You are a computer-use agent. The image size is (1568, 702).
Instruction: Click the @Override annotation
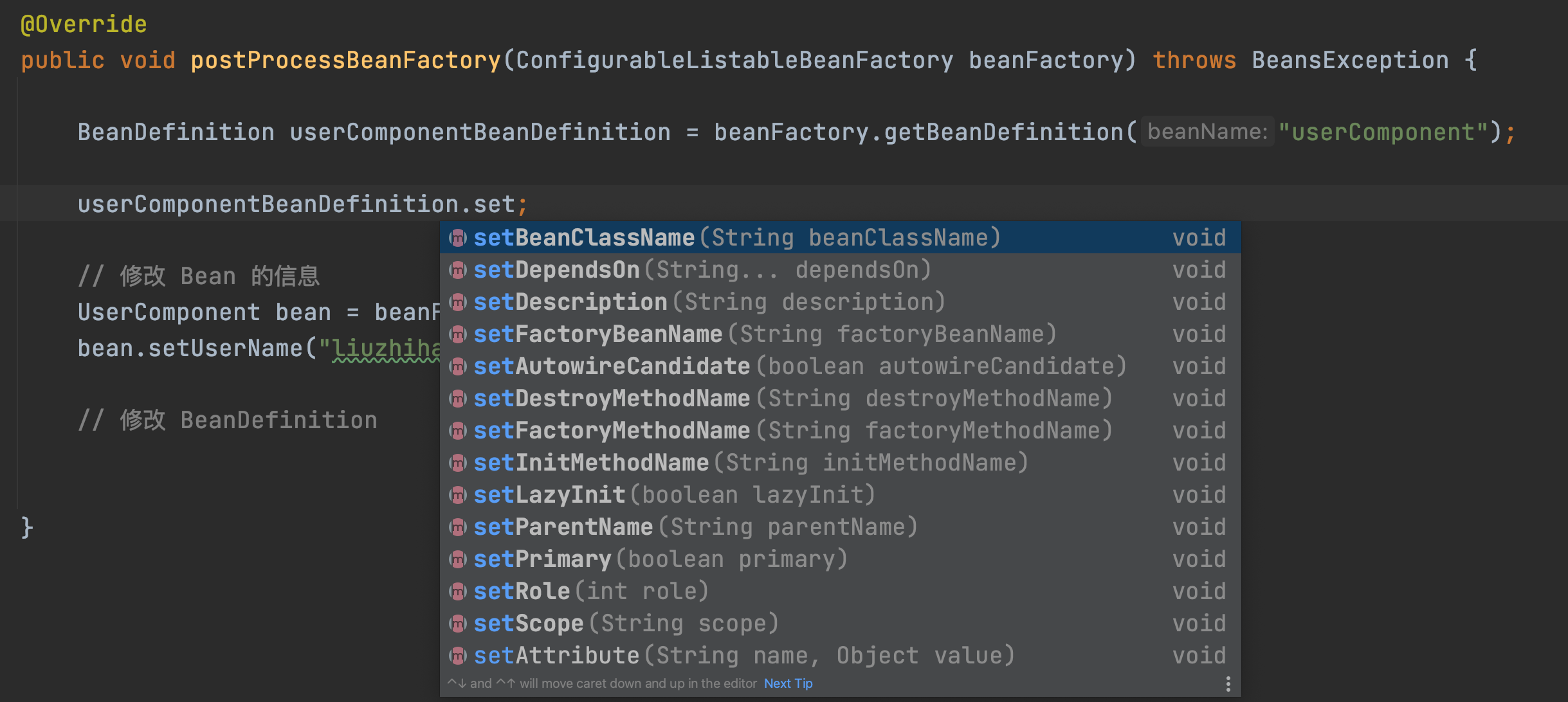[x=84, y=24]
